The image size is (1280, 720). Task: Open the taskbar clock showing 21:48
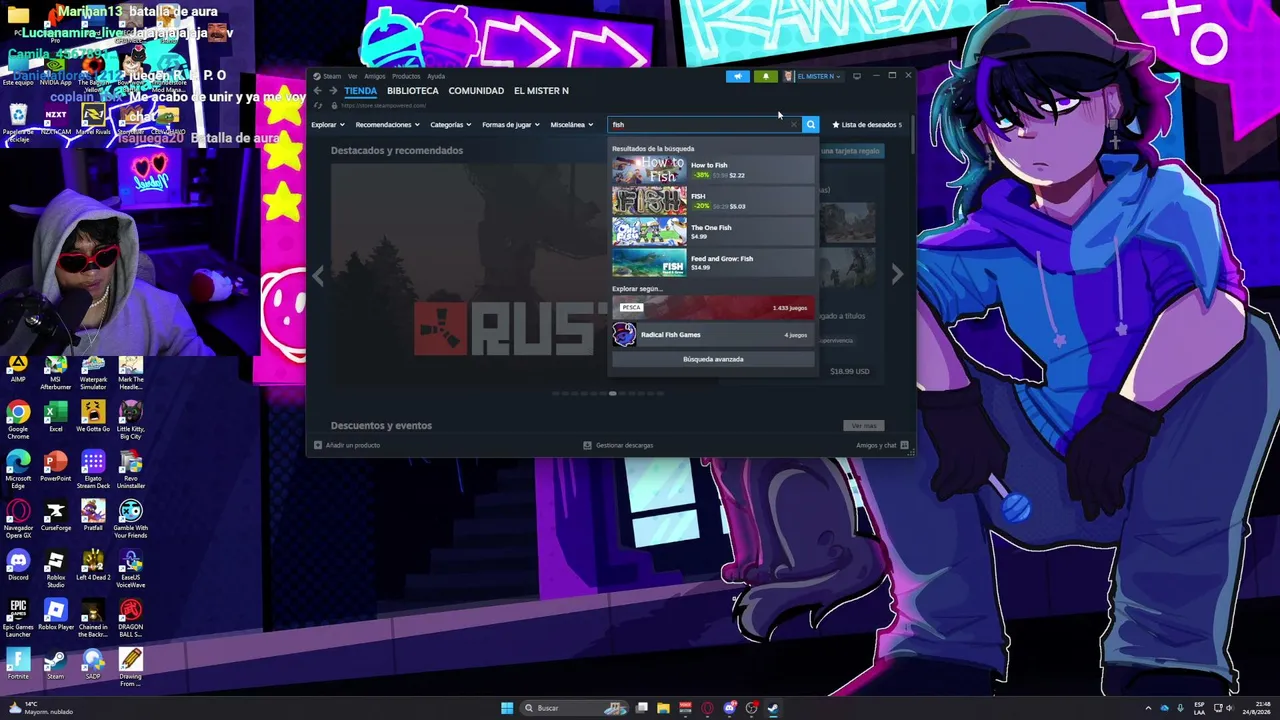[1255, 708]
